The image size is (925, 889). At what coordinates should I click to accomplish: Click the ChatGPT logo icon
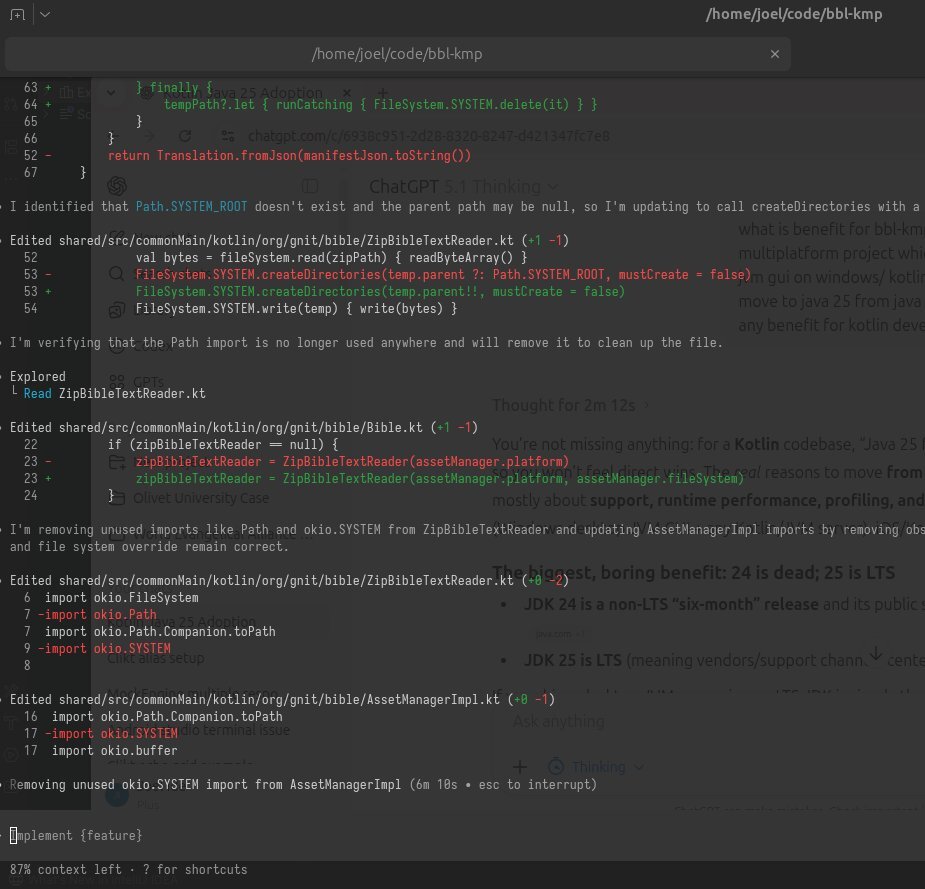point(117,186)
